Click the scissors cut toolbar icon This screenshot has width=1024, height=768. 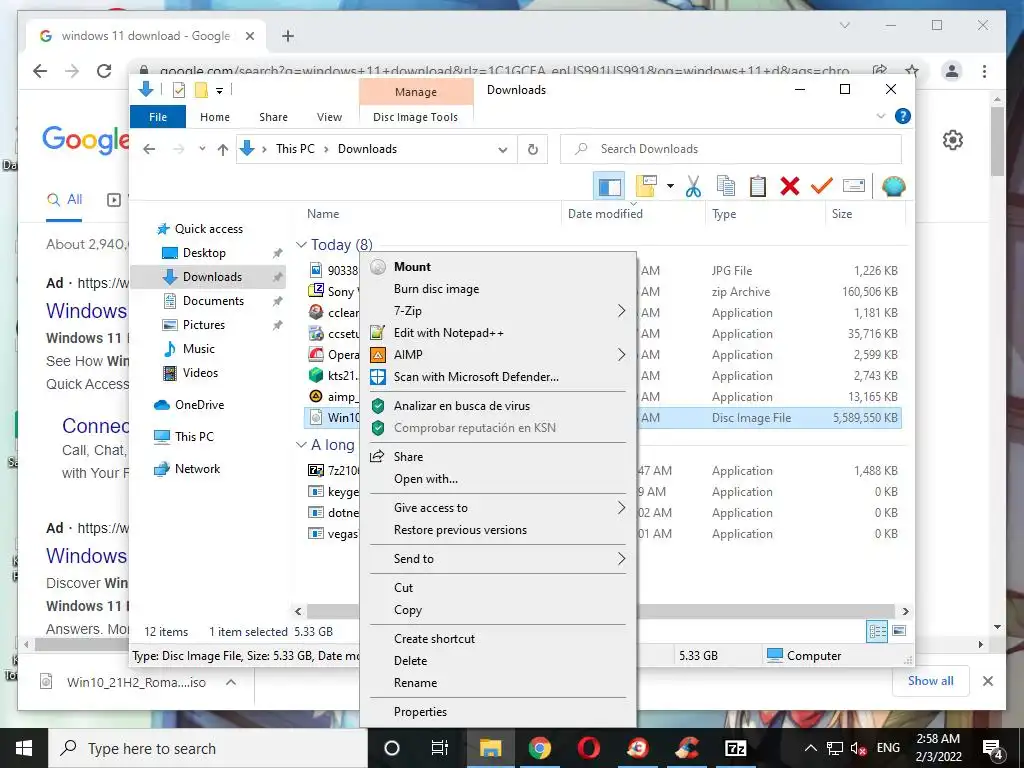click(693, 187)
